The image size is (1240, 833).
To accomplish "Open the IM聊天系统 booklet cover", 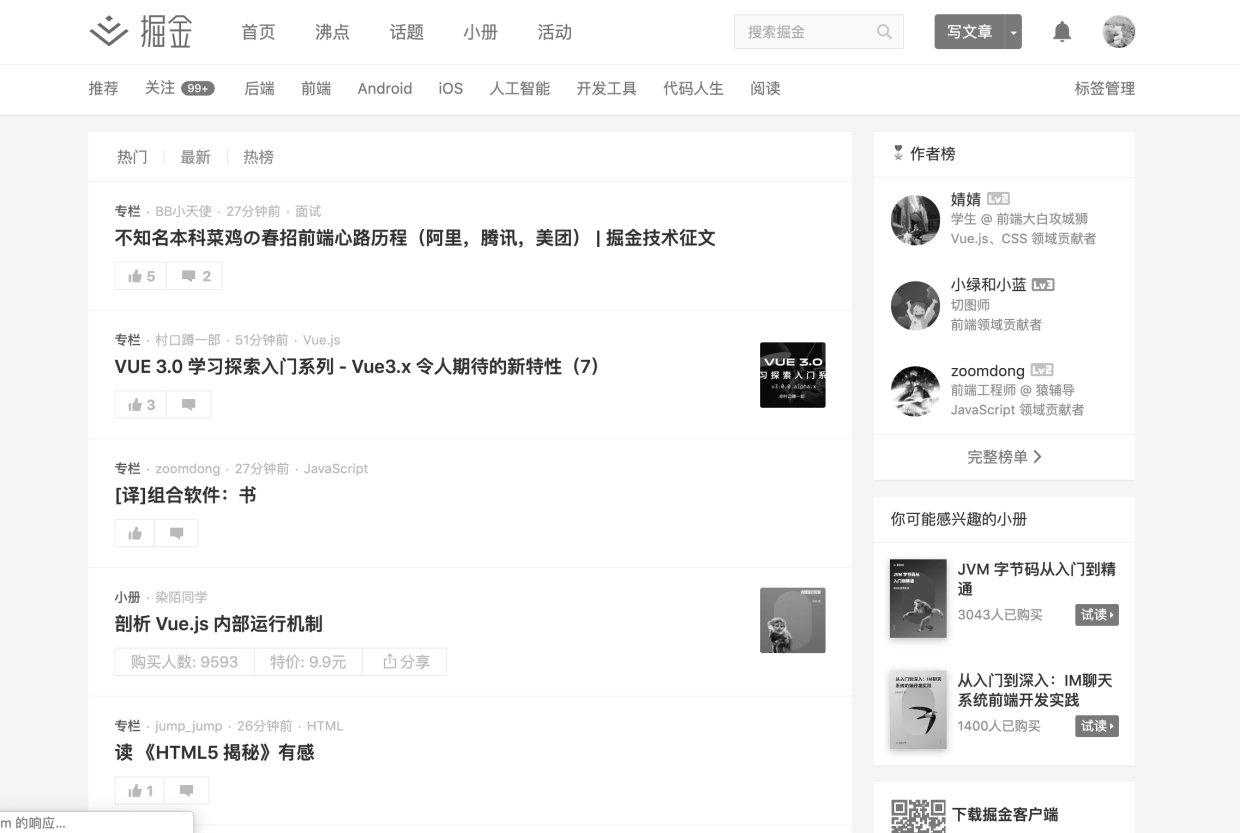I will pos(918,710).
